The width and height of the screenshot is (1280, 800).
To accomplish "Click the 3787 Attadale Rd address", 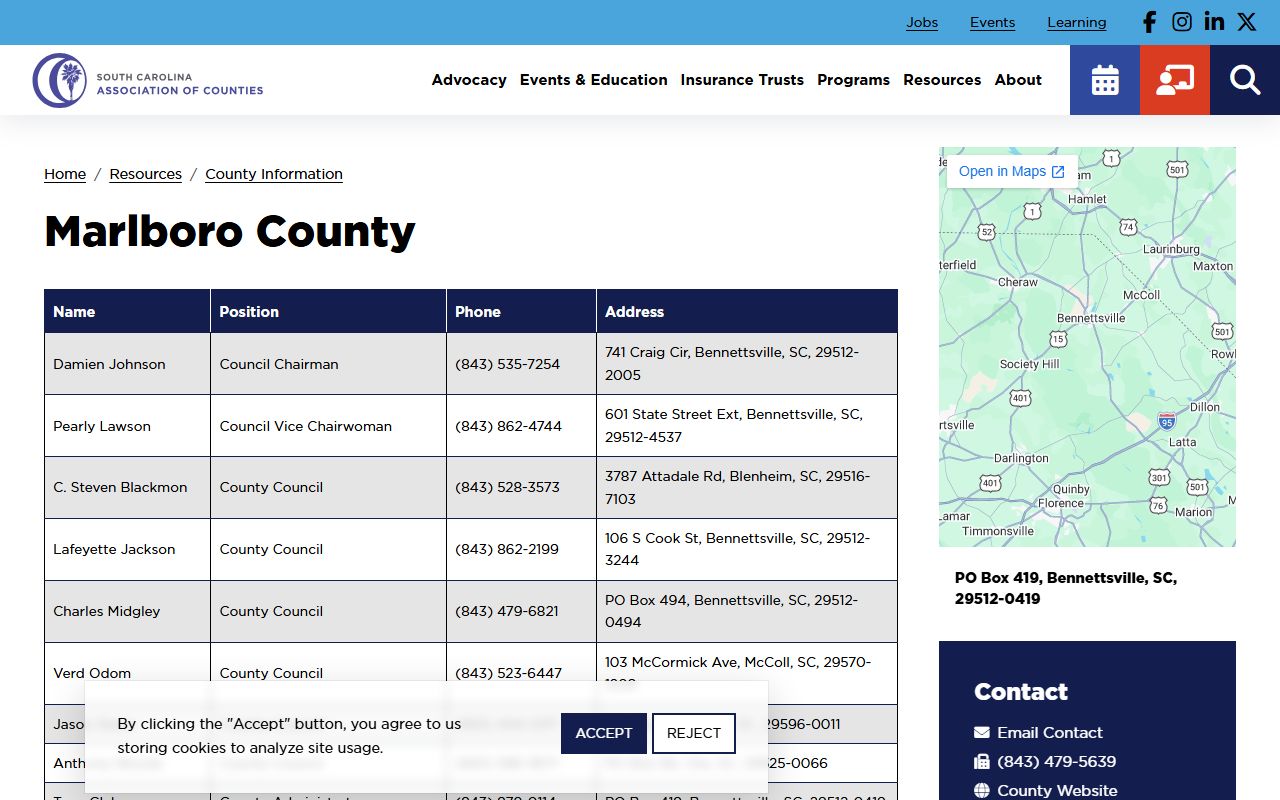I will click(x=747, y=487).
